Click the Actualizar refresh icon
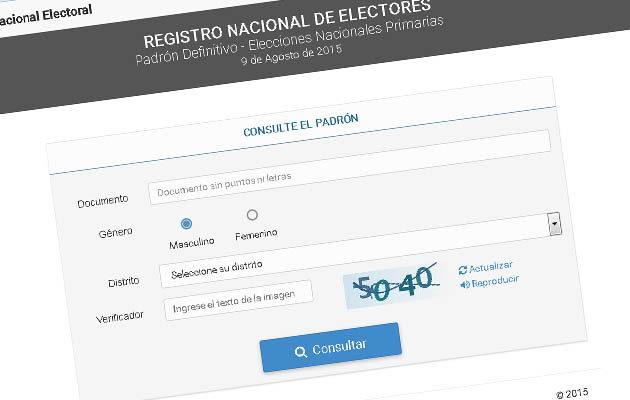This screenshot has width=630, height=400. click(x=462, y=270)
